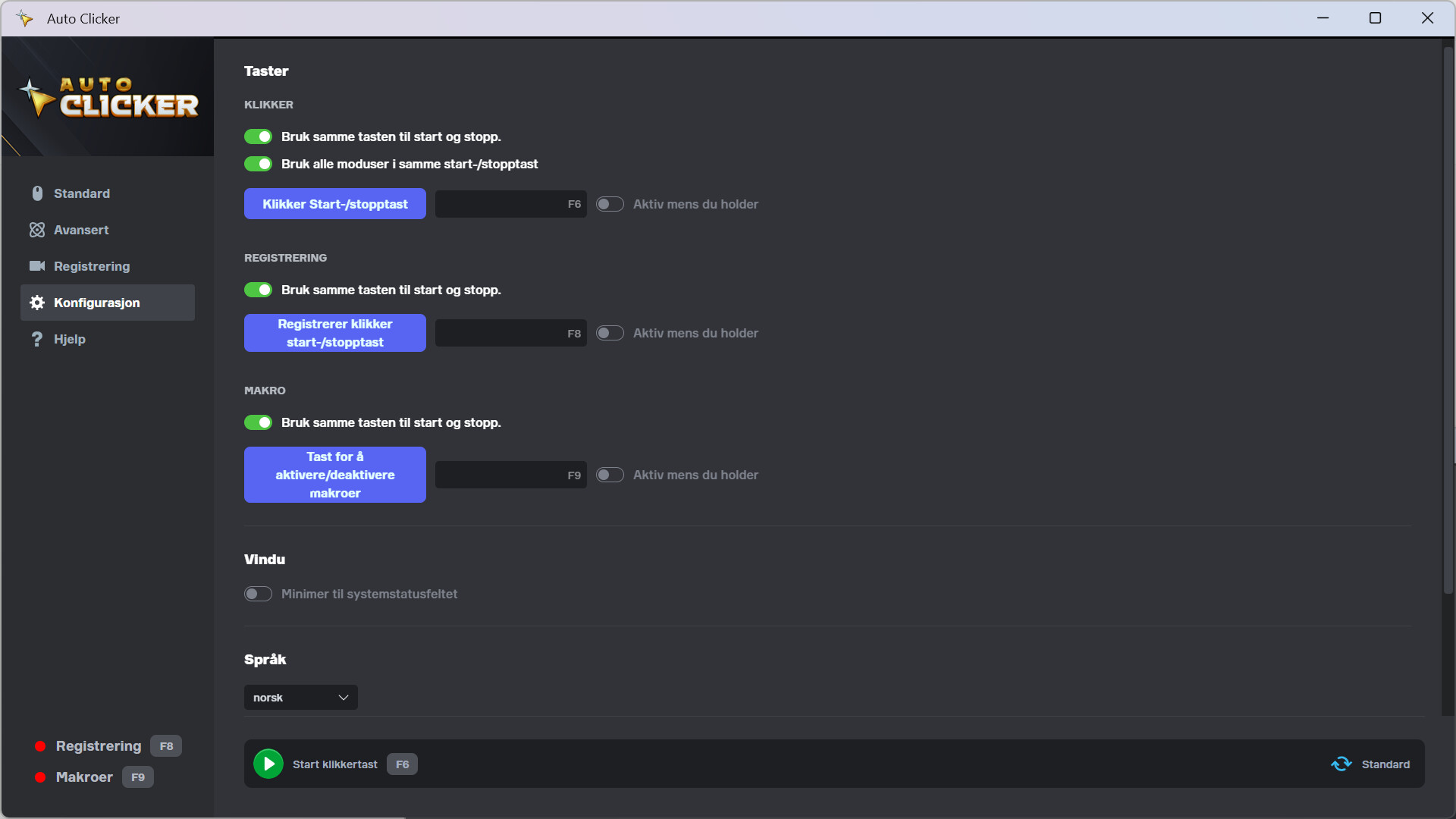Toggle 'Bruk alle moduser i samme start-/stopptast'
The height and width of the screenshot is (819, 1456).
pyautogui.click(x=258, y=164)
